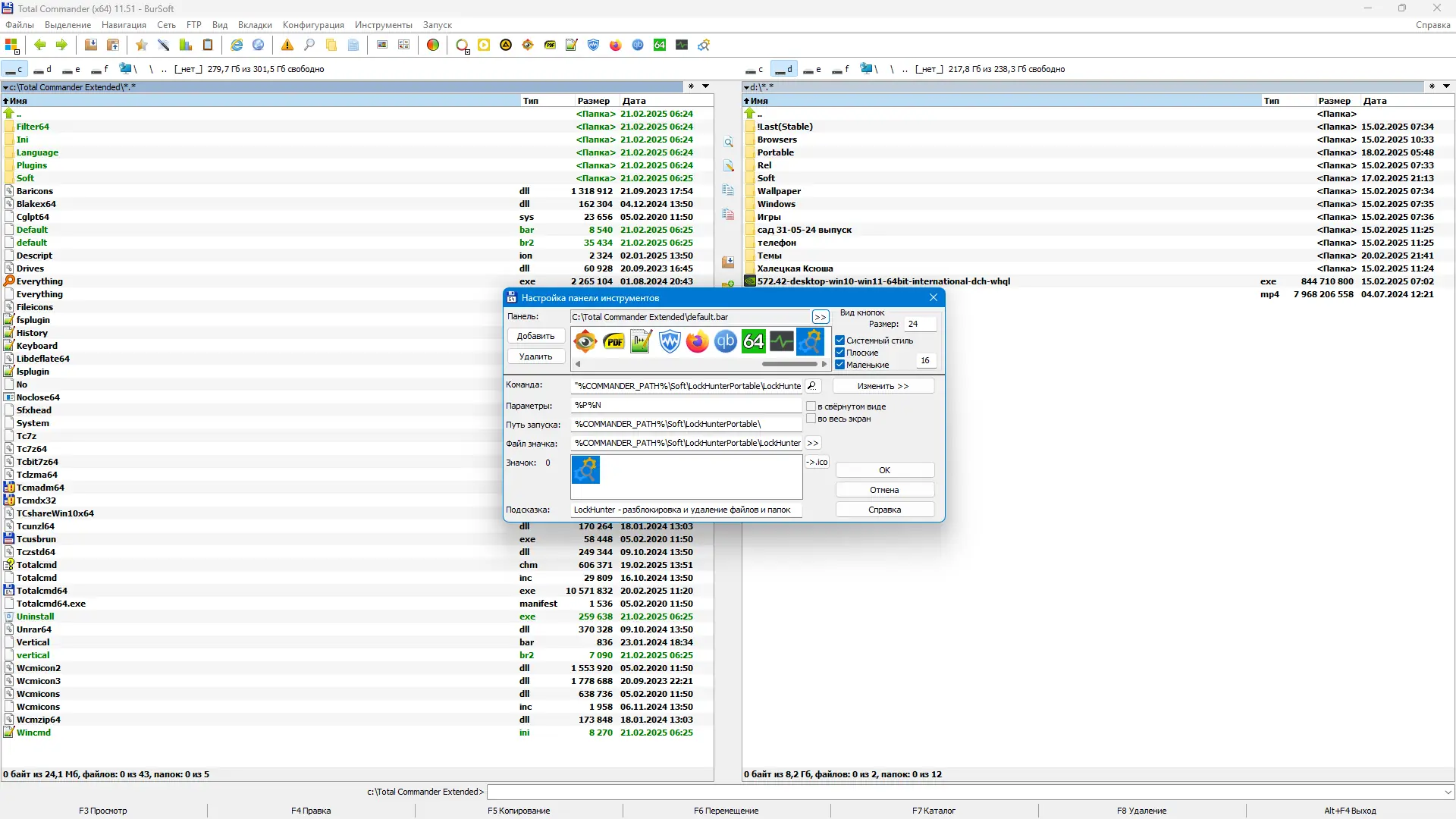1456x819 pixels.
Task: Enable the в свёрнутом виде checkbox
Action: (812, 406)
